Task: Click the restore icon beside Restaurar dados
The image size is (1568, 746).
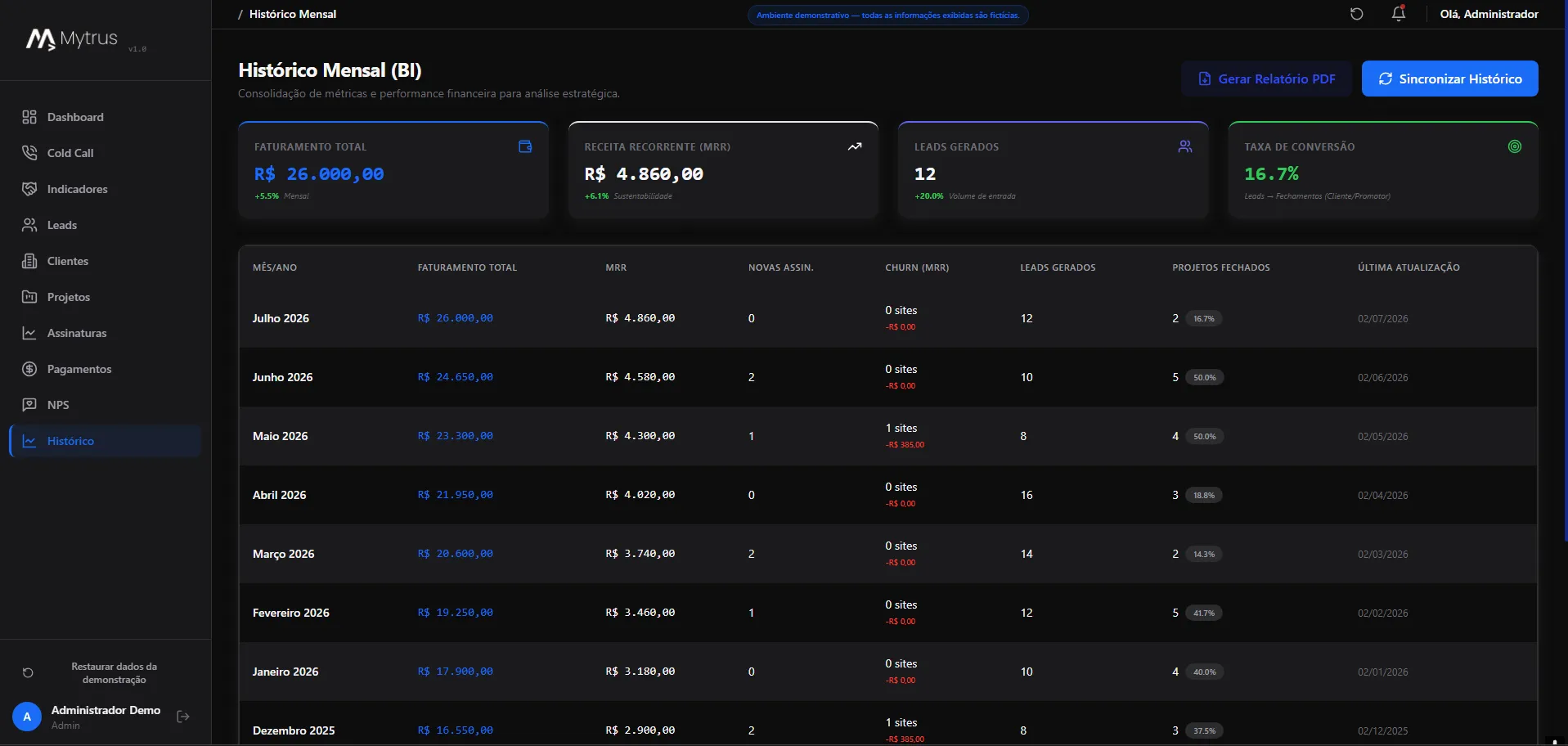Action: [x=28, y=673]
